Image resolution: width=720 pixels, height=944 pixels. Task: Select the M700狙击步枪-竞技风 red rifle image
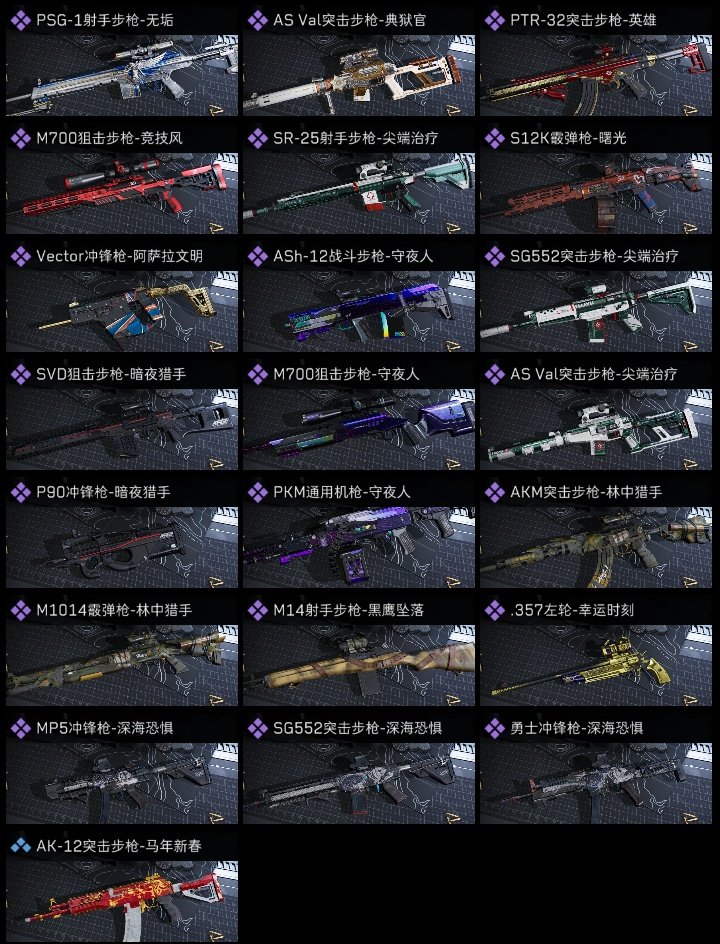122,193
